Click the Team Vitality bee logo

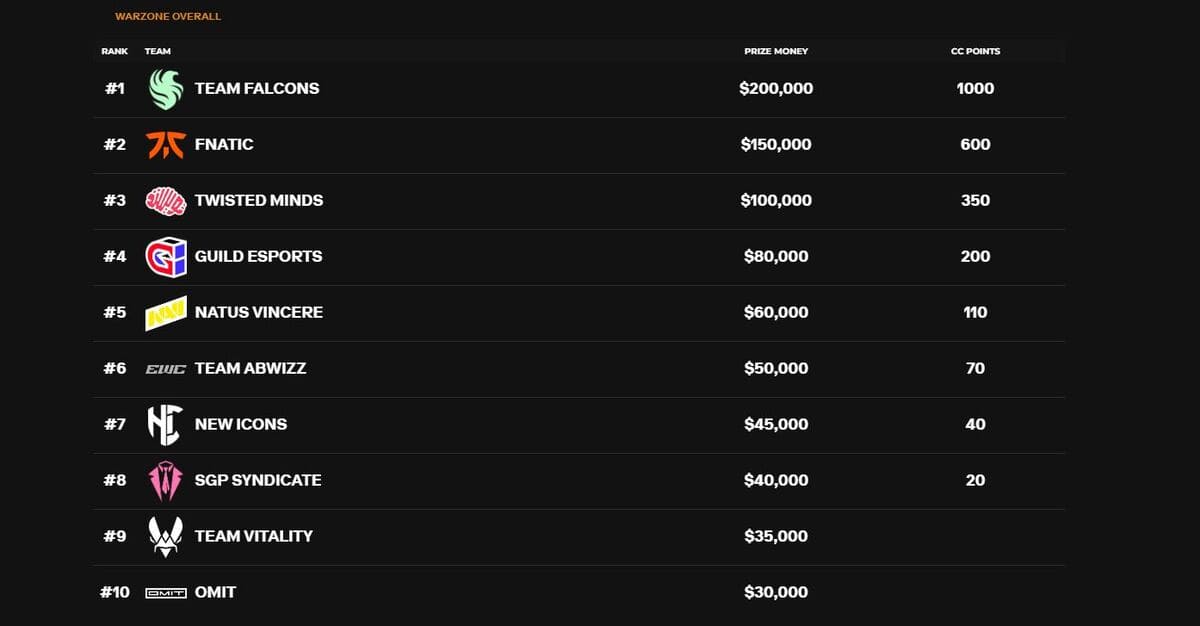[166, 537]
